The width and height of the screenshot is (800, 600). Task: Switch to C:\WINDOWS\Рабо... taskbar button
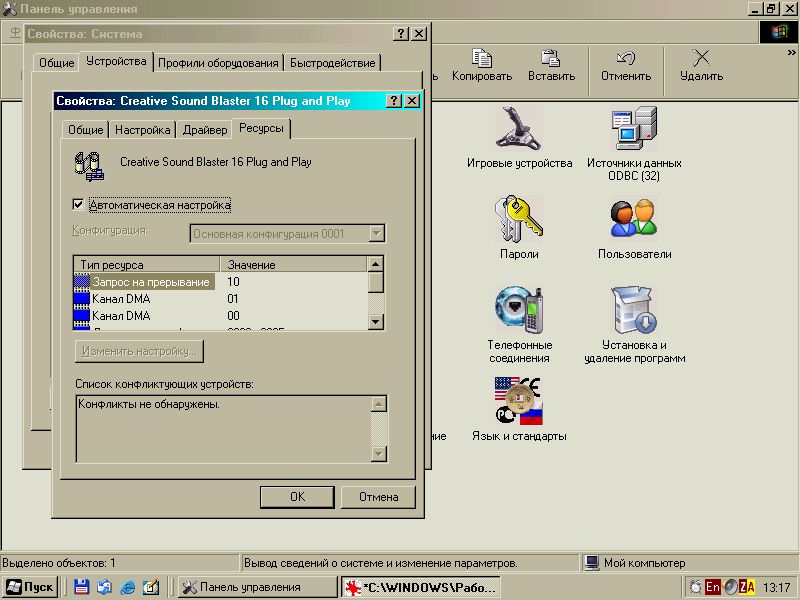420,587
